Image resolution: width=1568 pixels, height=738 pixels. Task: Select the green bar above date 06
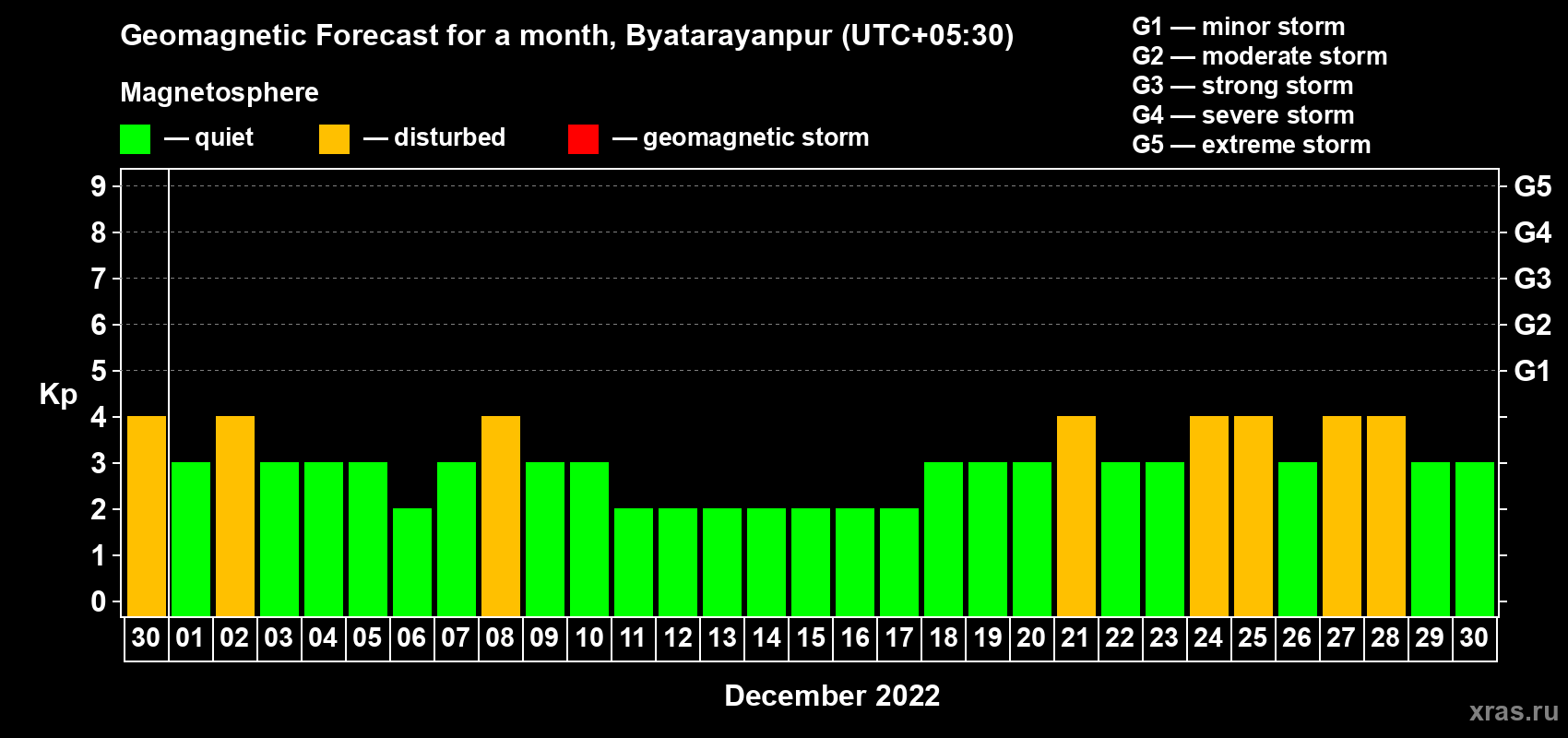[x=412, y=562]
